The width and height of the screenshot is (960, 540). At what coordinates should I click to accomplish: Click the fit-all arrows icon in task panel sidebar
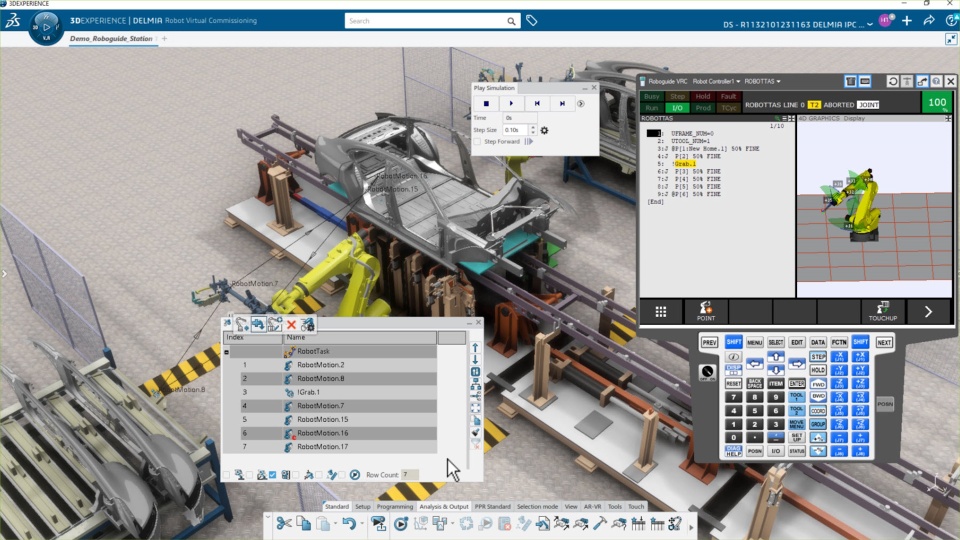[476, 408]
